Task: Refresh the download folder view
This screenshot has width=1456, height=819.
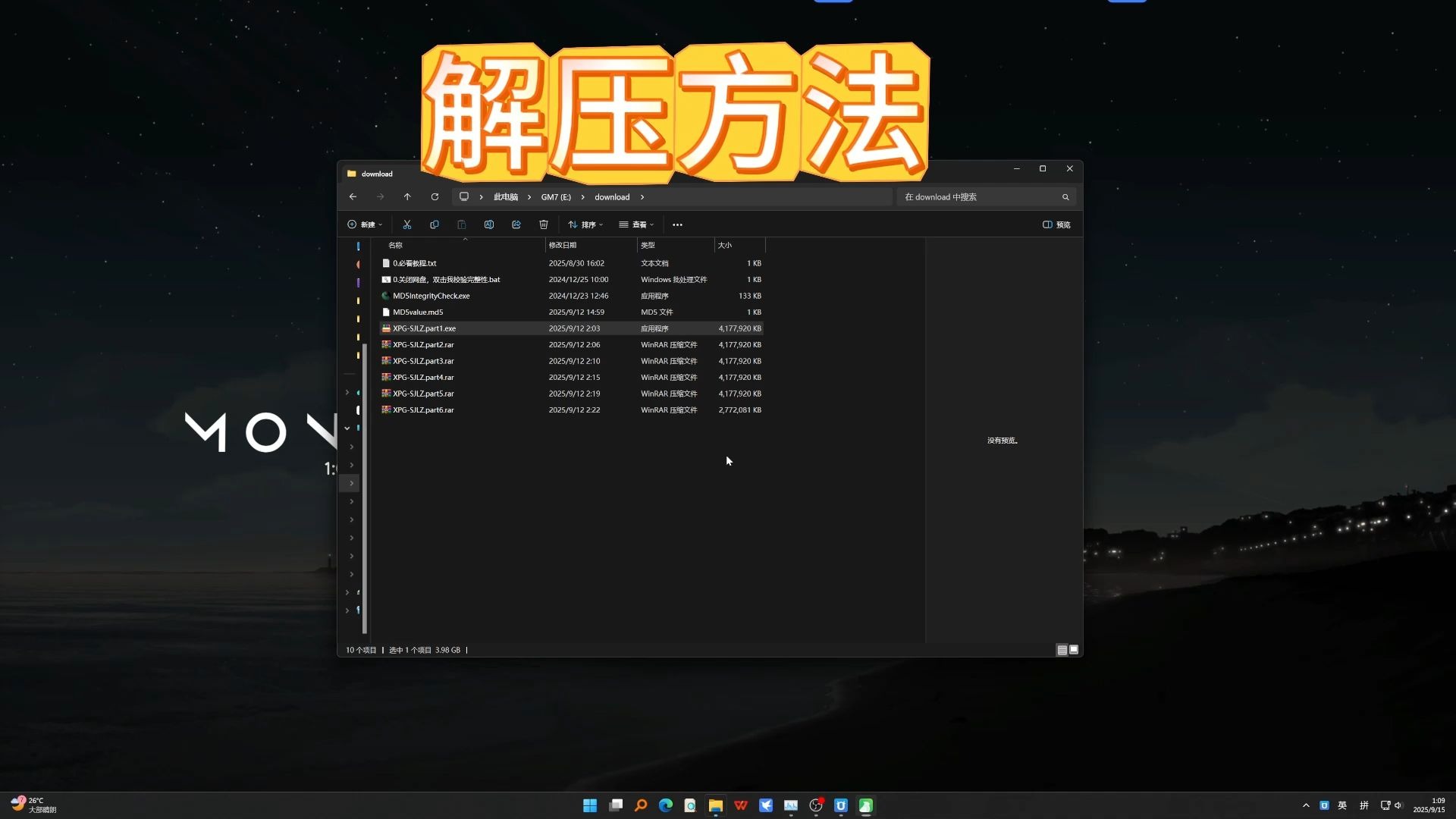Action: [435, 197]
